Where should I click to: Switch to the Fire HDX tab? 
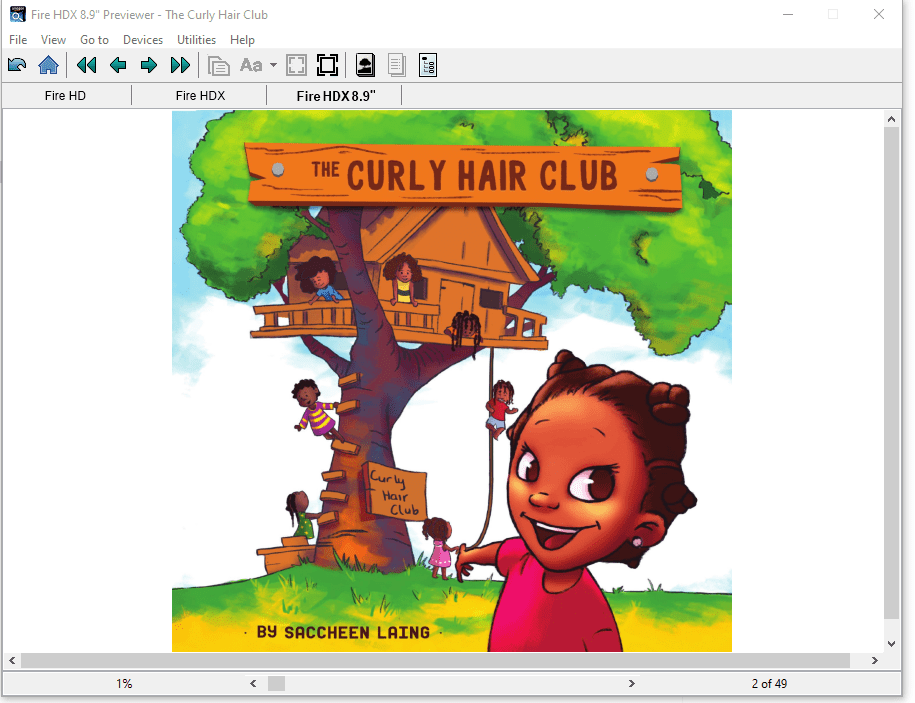[200, 96]
